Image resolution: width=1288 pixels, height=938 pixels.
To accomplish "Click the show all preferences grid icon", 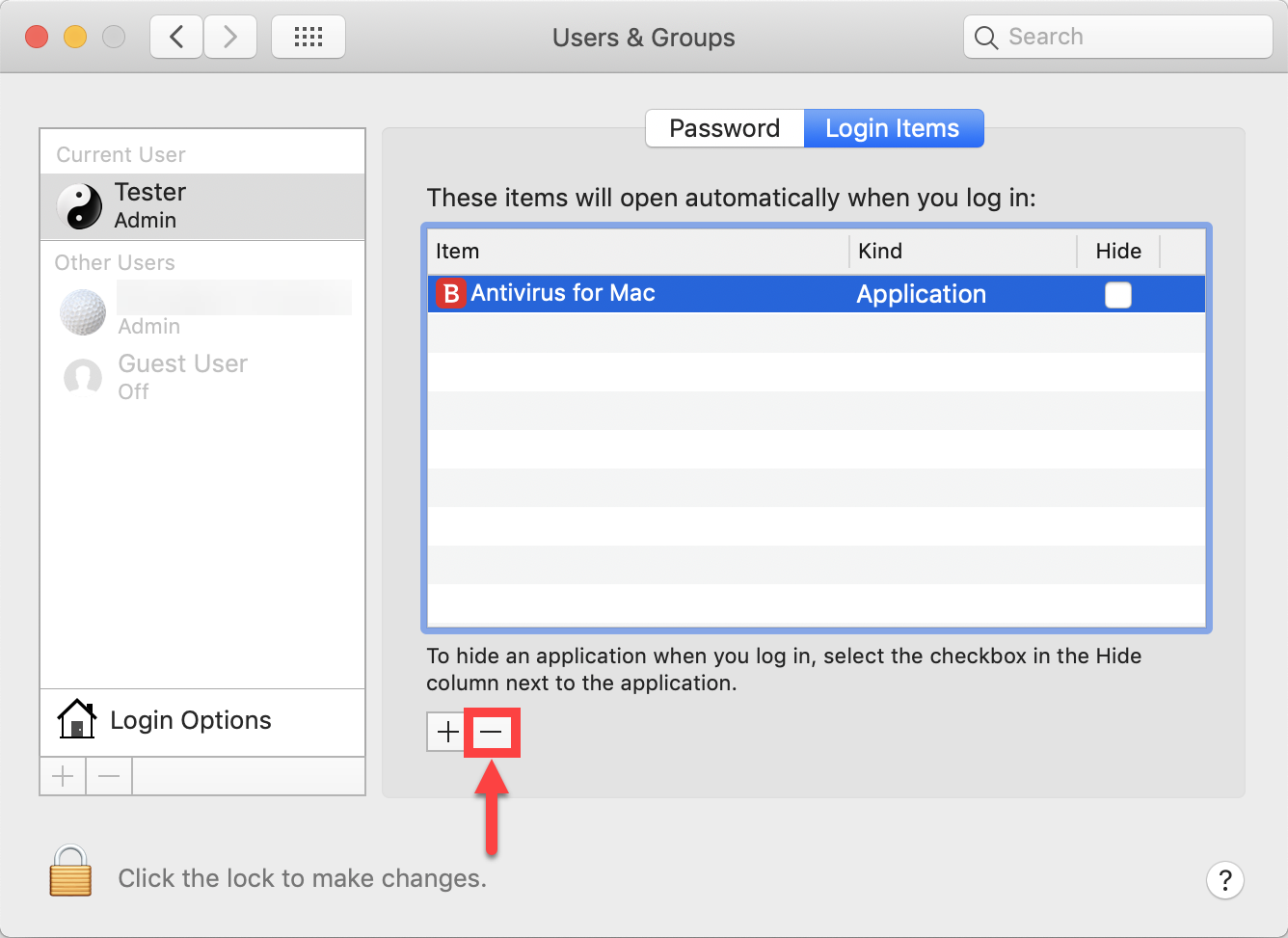I will point(308,36).
